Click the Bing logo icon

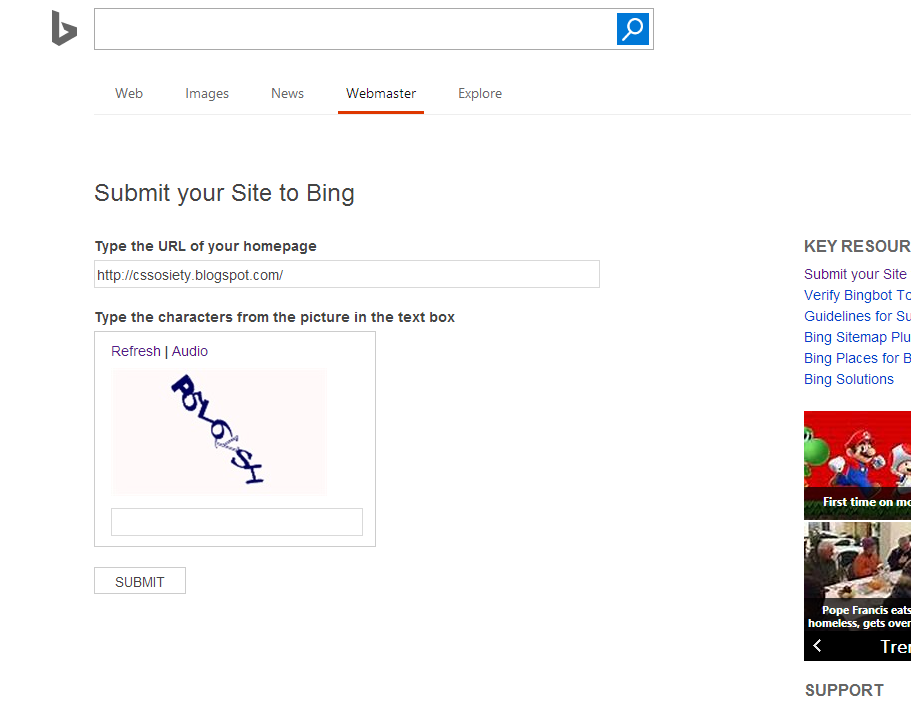(64, 28)
